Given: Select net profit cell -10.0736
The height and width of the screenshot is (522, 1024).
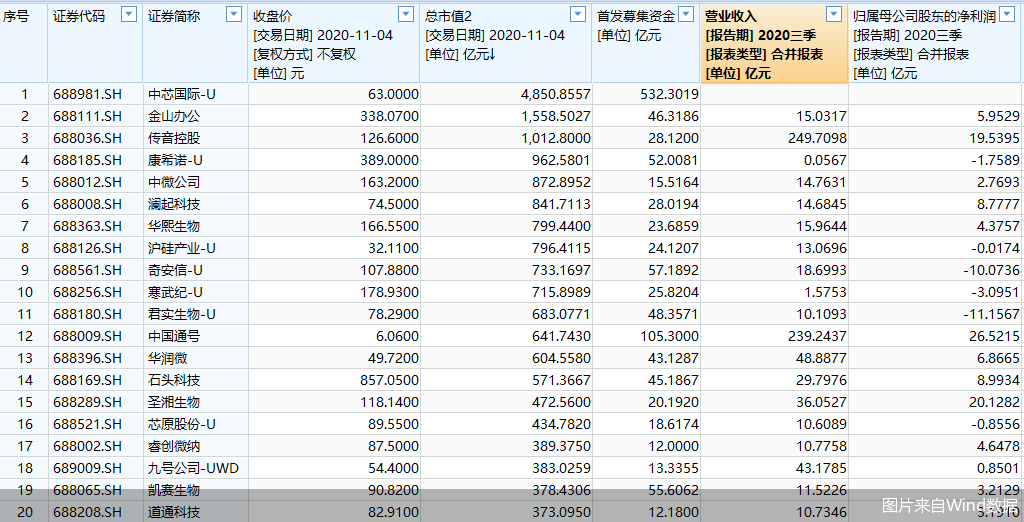Looking at the screenshot, I should tap(936, 270).
